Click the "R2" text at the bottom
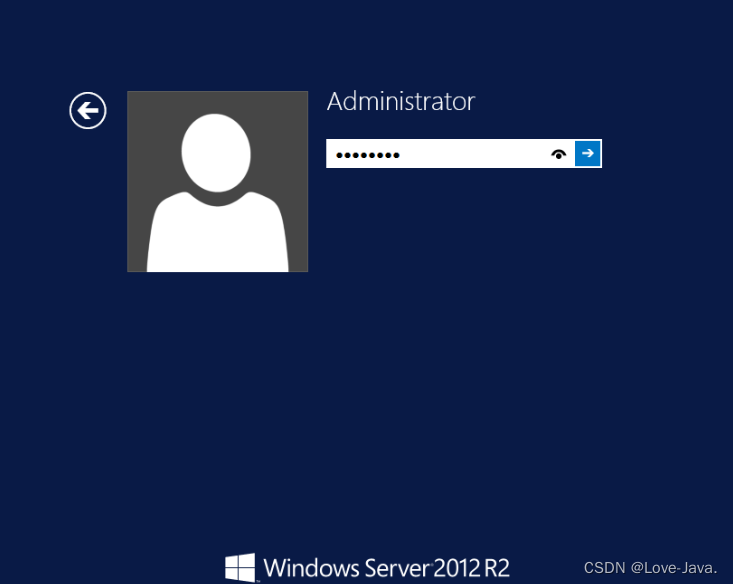The width and height of the screenshot is (733, 584). [497, 568]
